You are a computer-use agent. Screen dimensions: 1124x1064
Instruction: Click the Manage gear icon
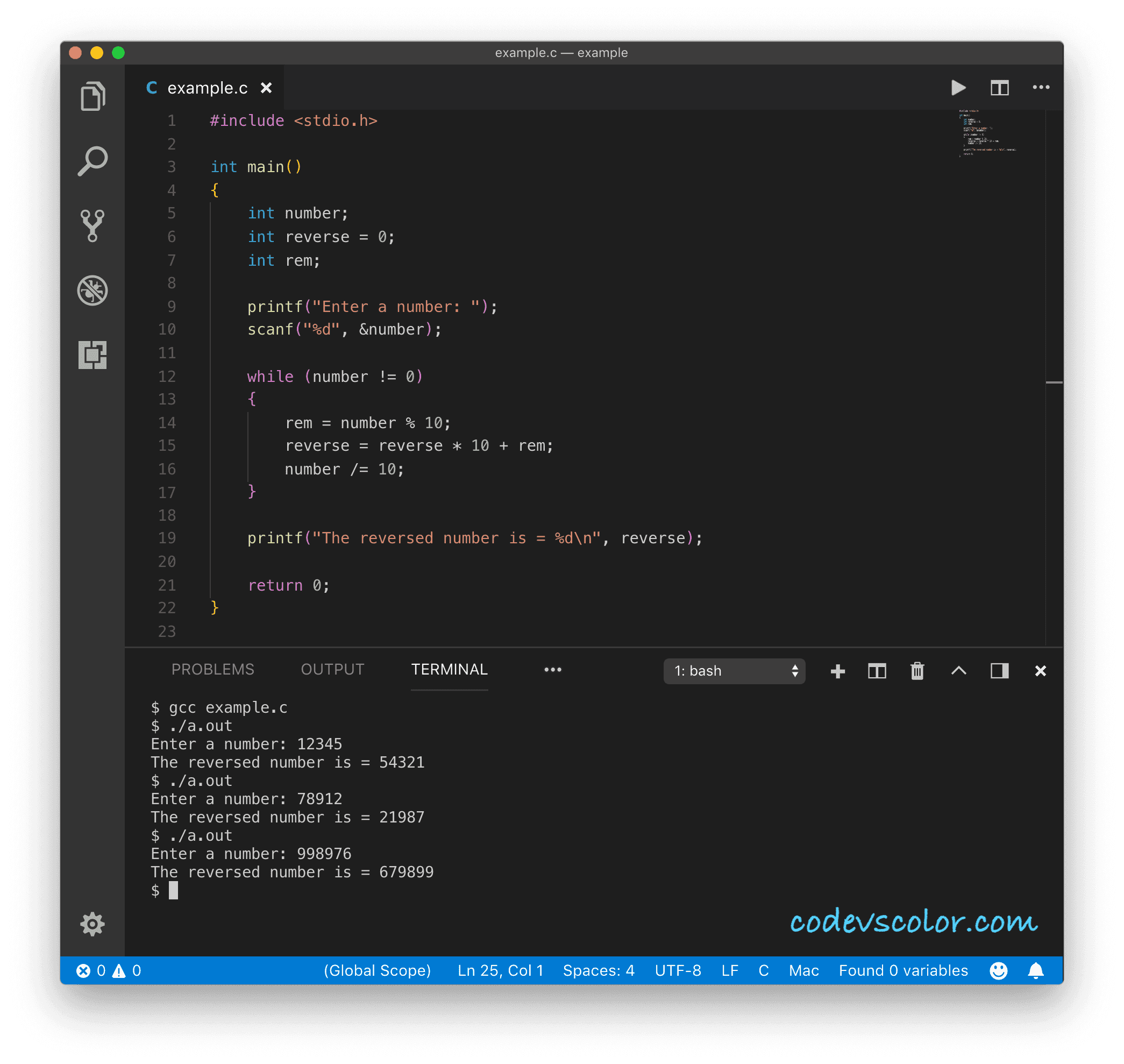click(x=93, y=925)
